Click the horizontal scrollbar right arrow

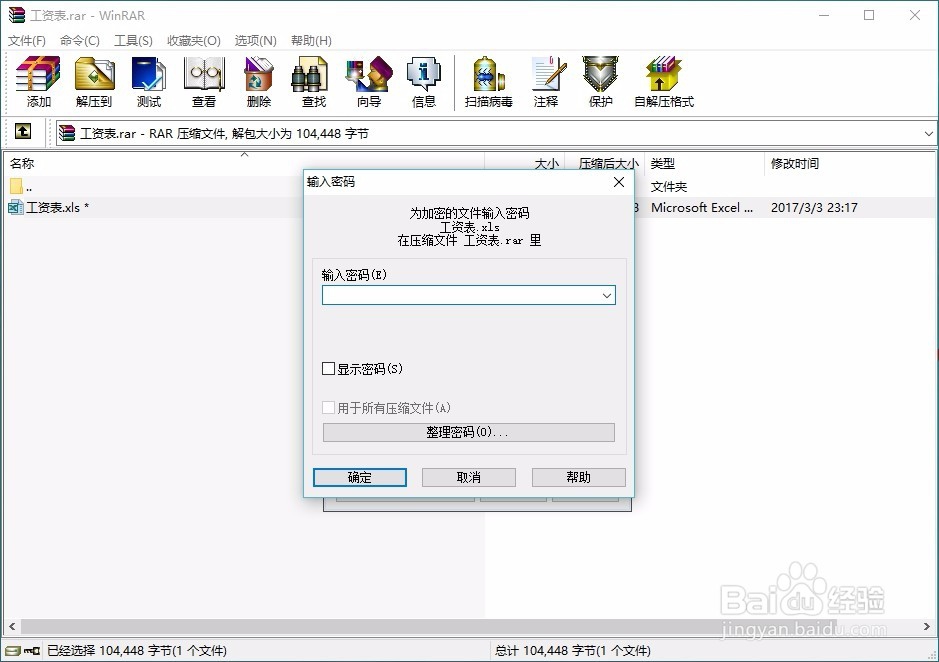[927, 627]
